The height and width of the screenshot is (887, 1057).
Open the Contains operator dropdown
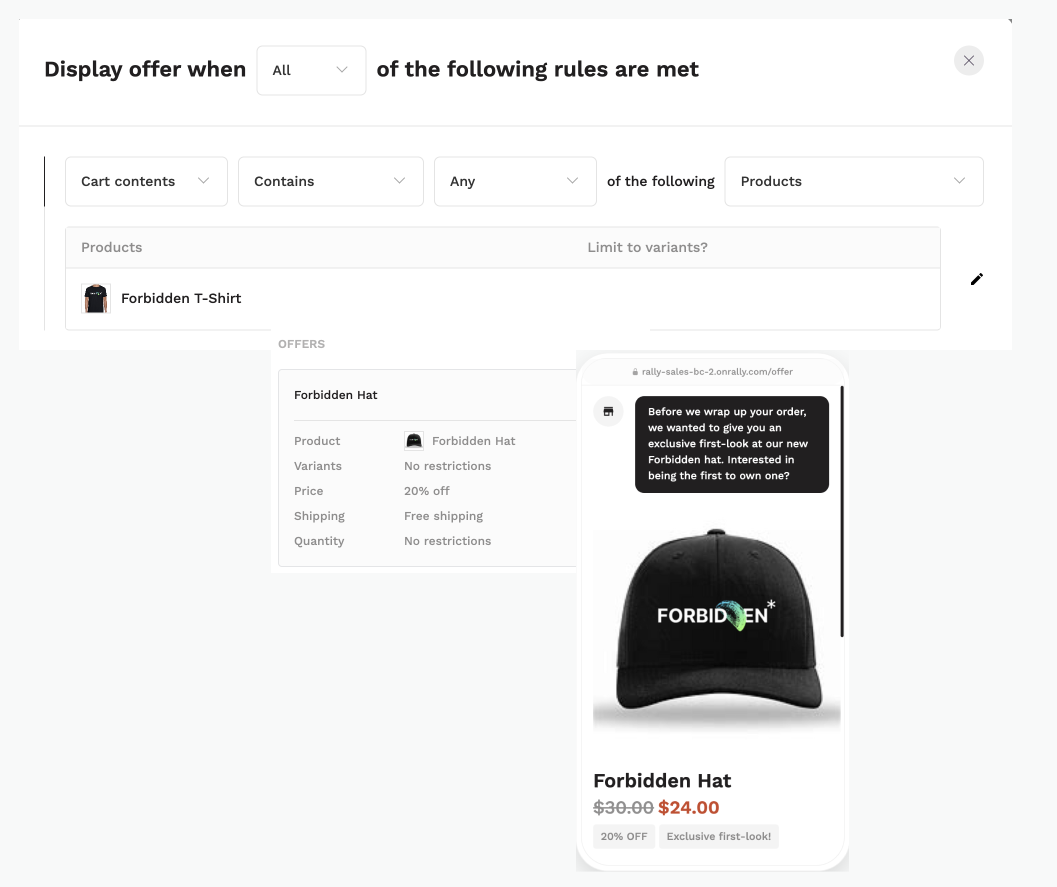coord(330,181)
